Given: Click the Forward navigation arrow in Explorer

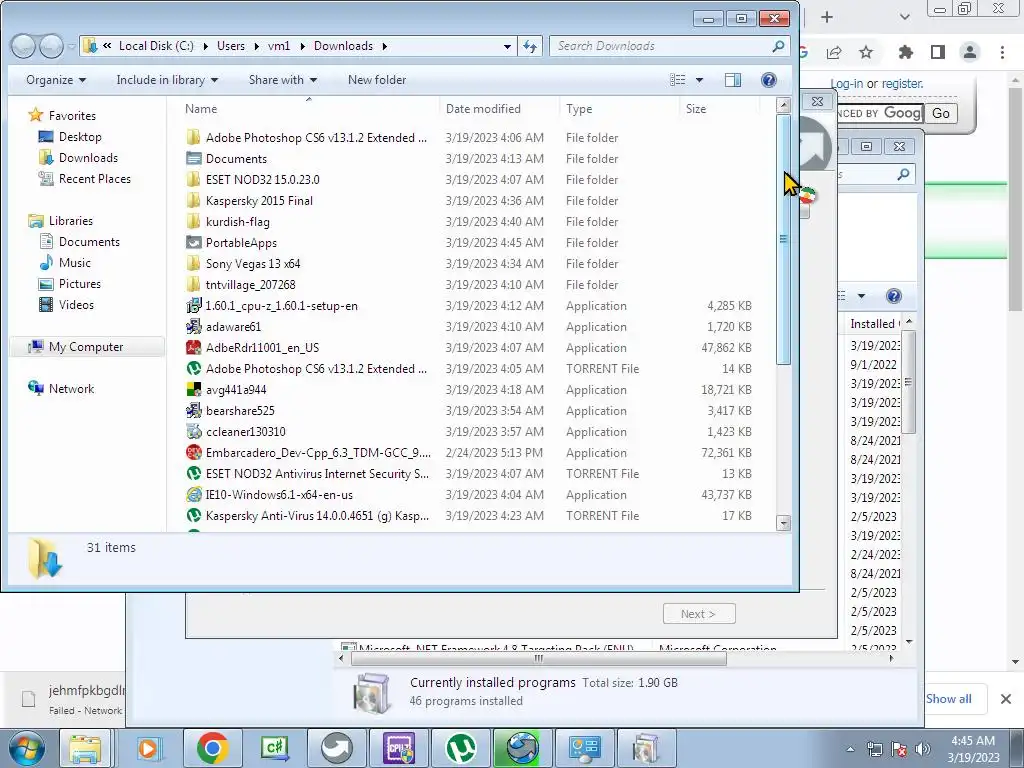Looking at the screenshot, I should coord(51,46).
